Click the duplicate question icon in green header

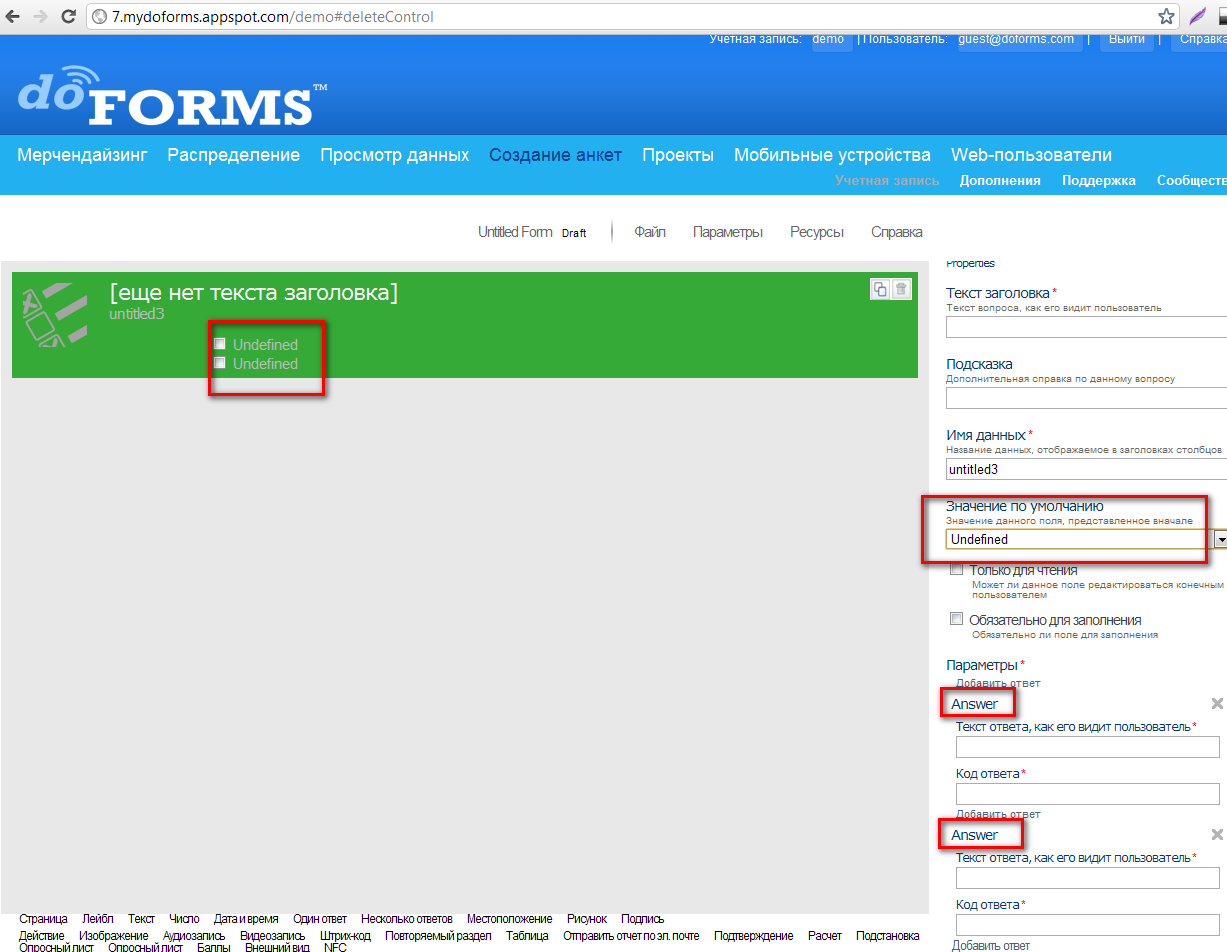[880, 289]
